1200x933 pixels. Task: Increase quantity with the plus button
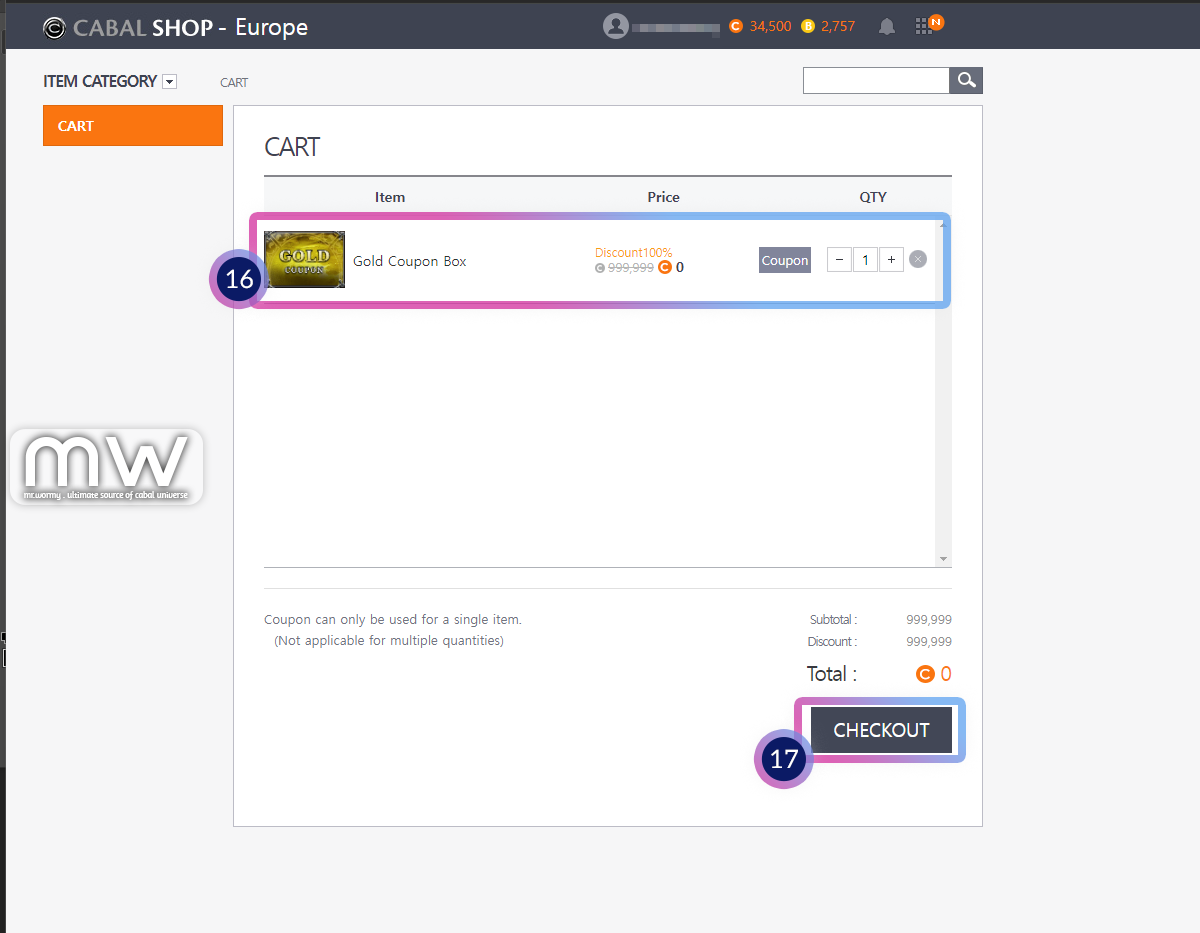[x=891, y=260]
